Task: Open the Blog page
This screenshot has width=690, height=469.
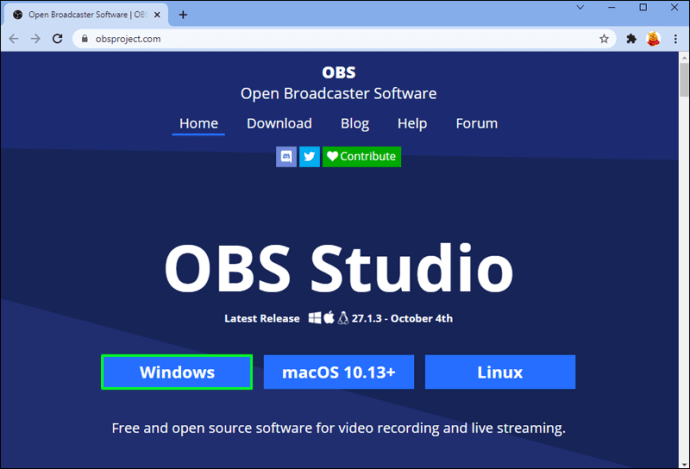Action: 355,123
